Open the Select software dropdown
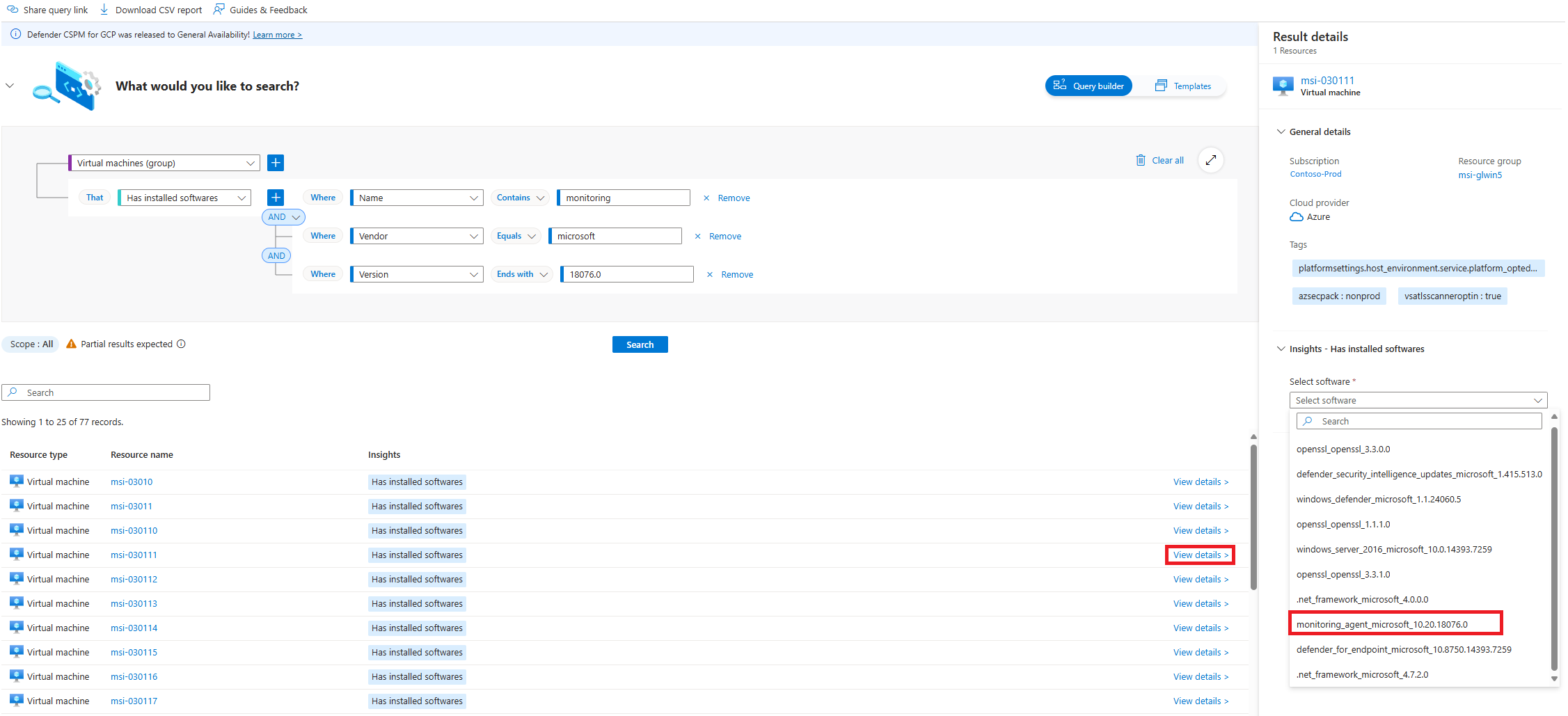 pyautogui.click(x=1418, y=399)
